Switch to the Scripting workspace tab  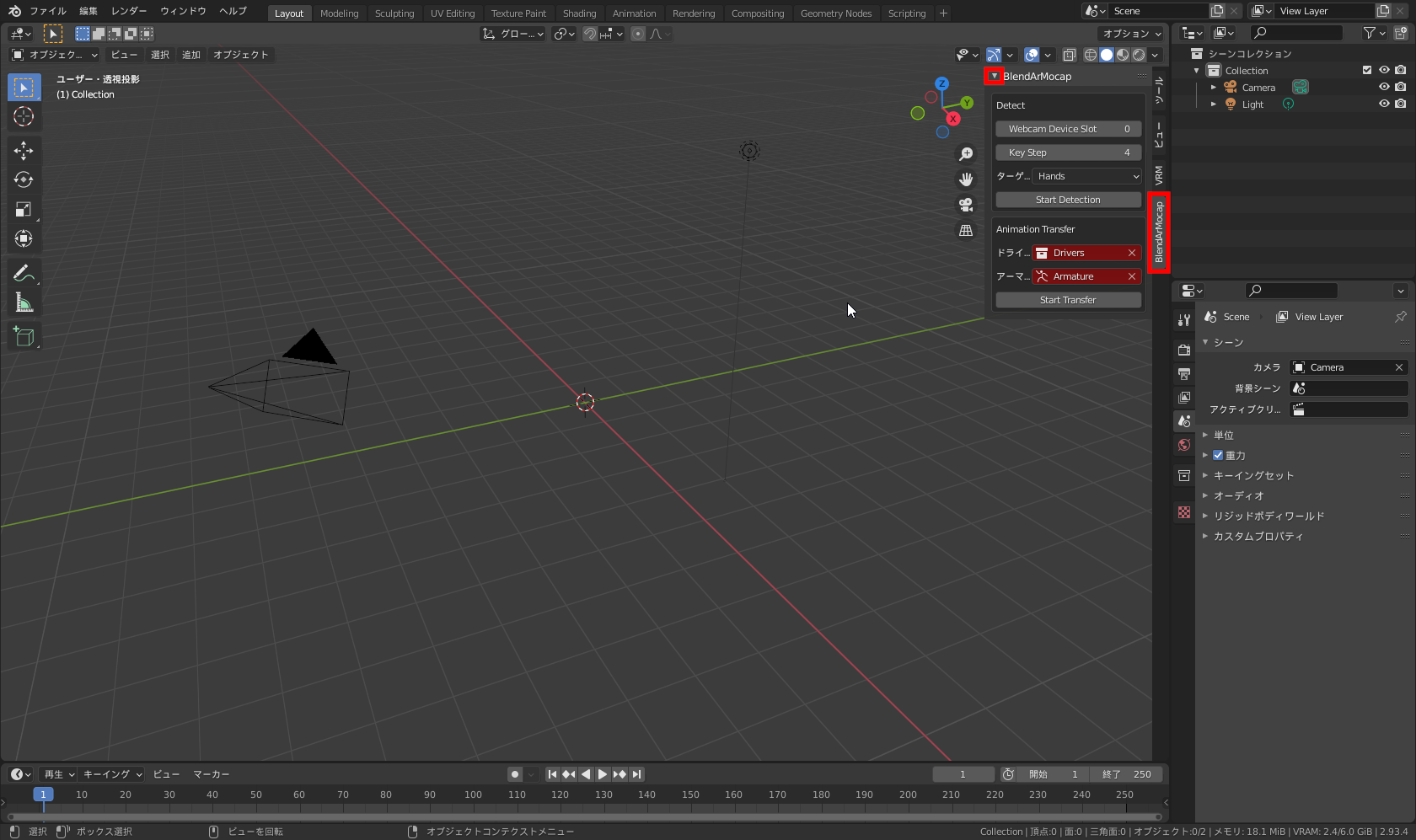(x=907, y=13)
